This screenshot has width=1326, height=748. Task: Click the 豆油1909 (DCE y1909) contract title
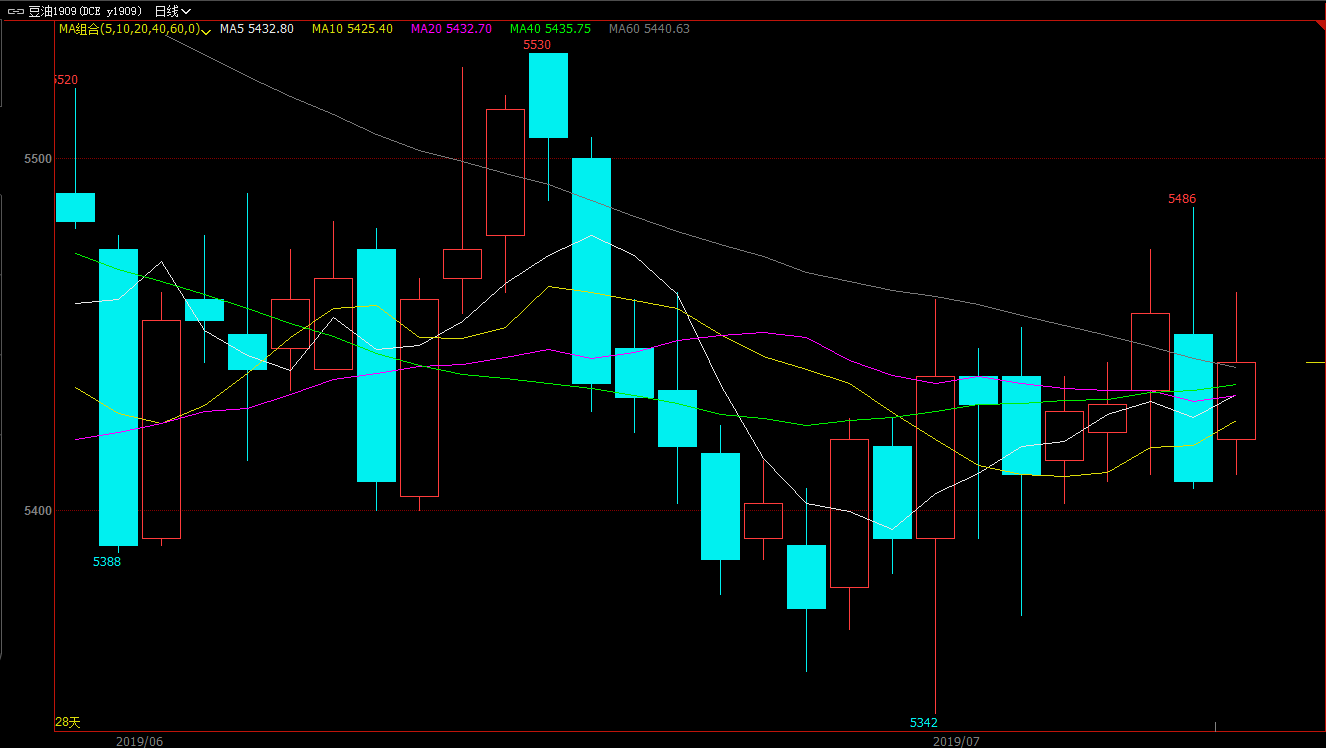(x=86, y=11)
